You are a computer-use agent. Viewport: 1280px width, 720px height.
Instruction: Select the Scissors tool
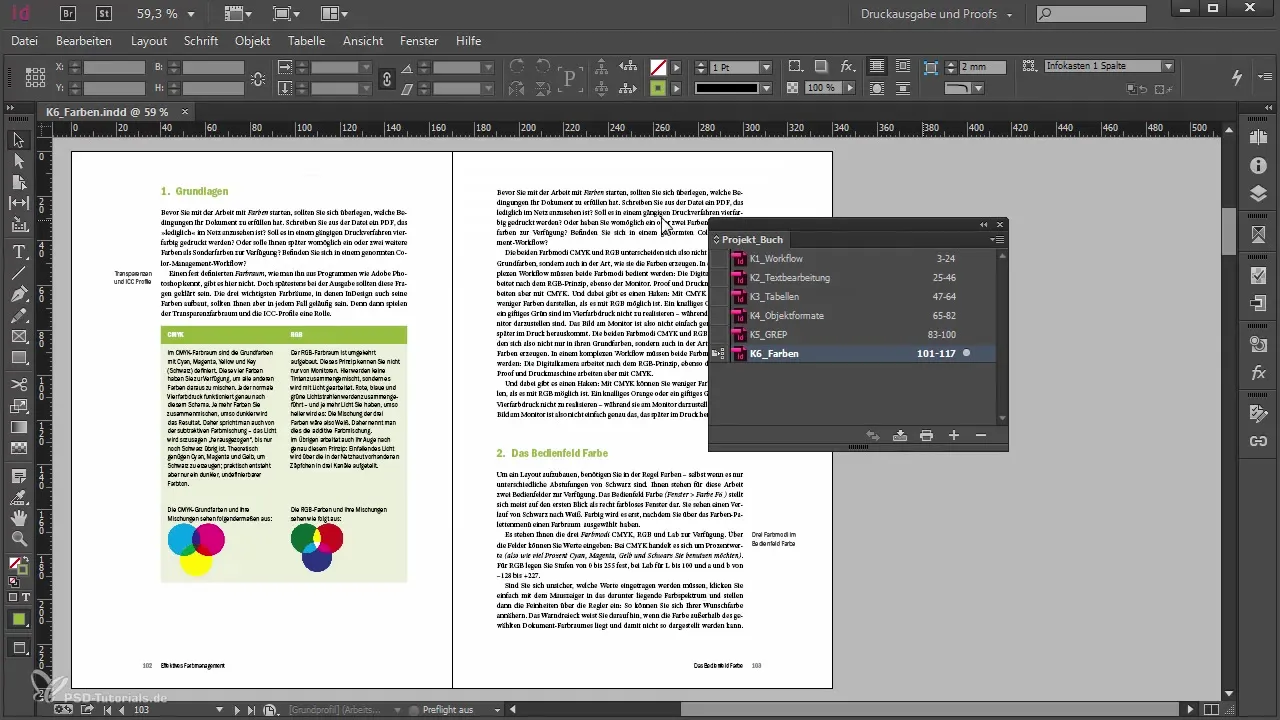(x=18, y=384)
